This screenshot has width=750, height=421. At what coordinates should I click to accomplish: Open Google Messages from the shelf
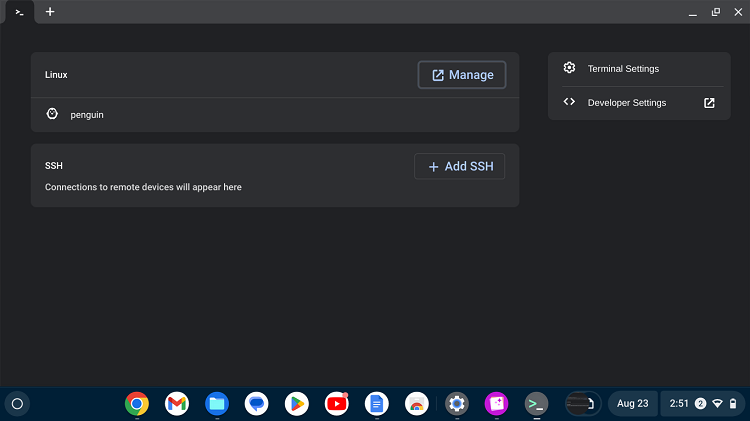[257, 404]
